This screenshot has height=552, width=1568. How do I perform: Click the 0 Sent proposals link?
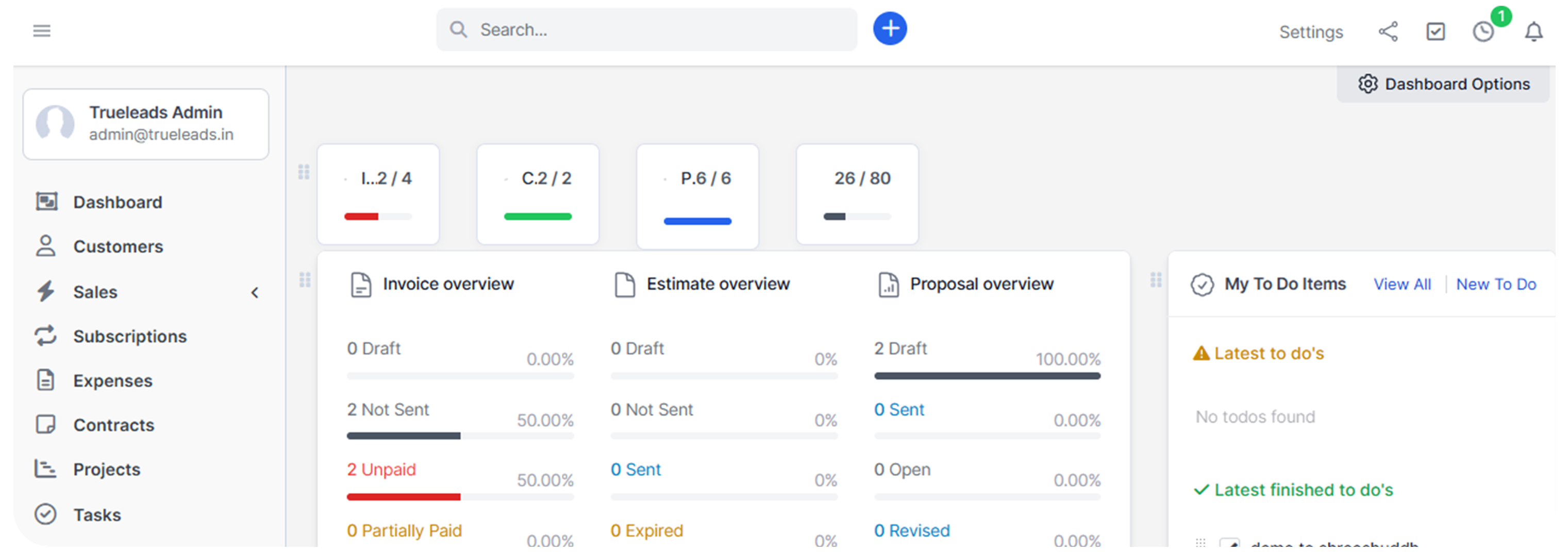click(899, 410)
